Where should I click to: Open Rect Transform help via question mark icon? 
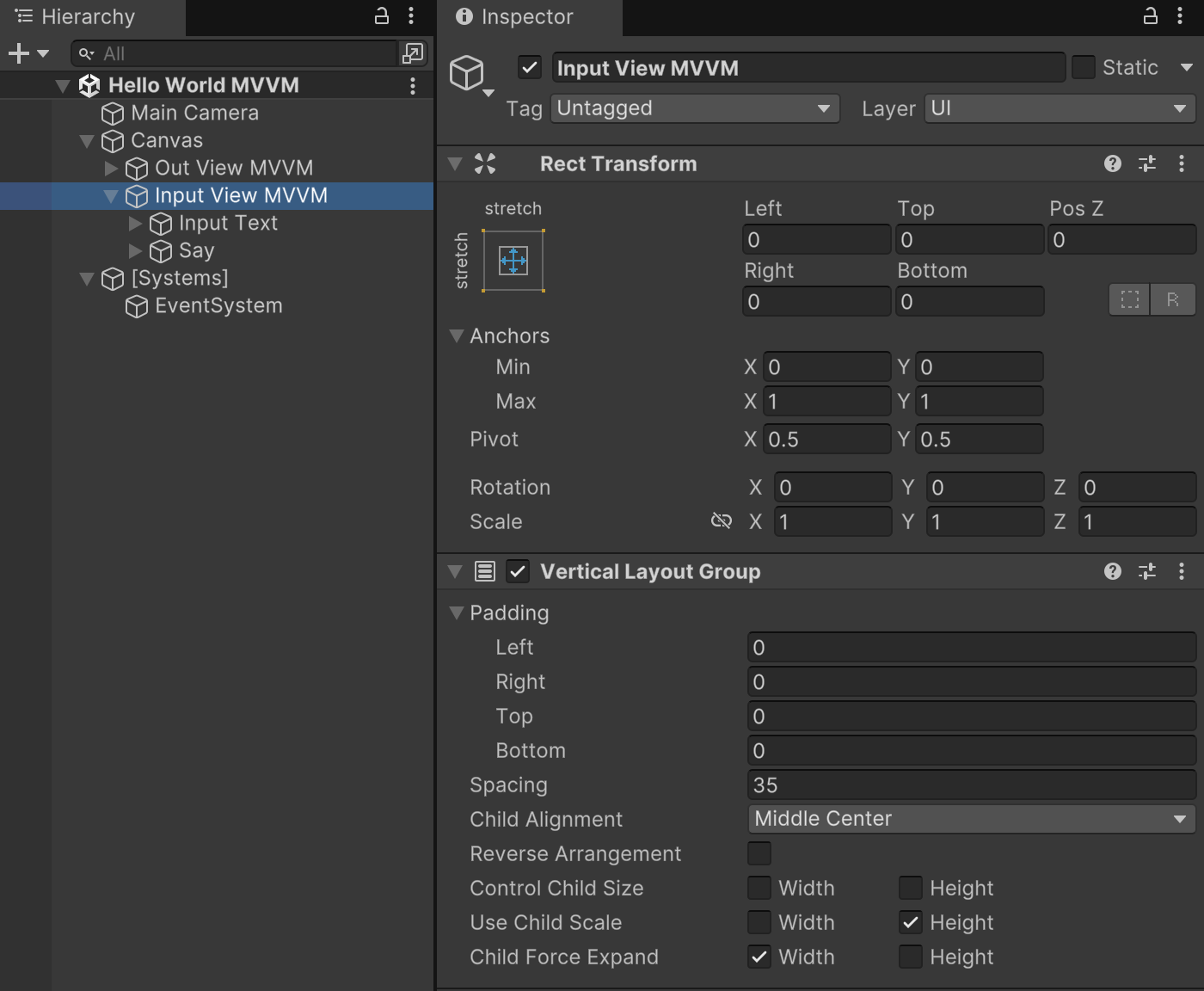pos(1113,163)
